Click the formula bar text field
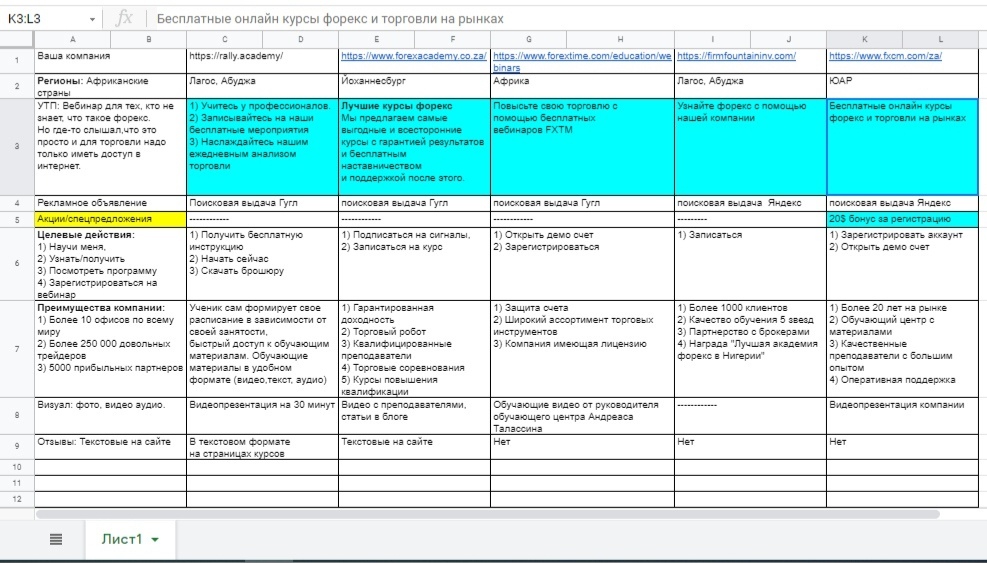 tap(567, 19)
